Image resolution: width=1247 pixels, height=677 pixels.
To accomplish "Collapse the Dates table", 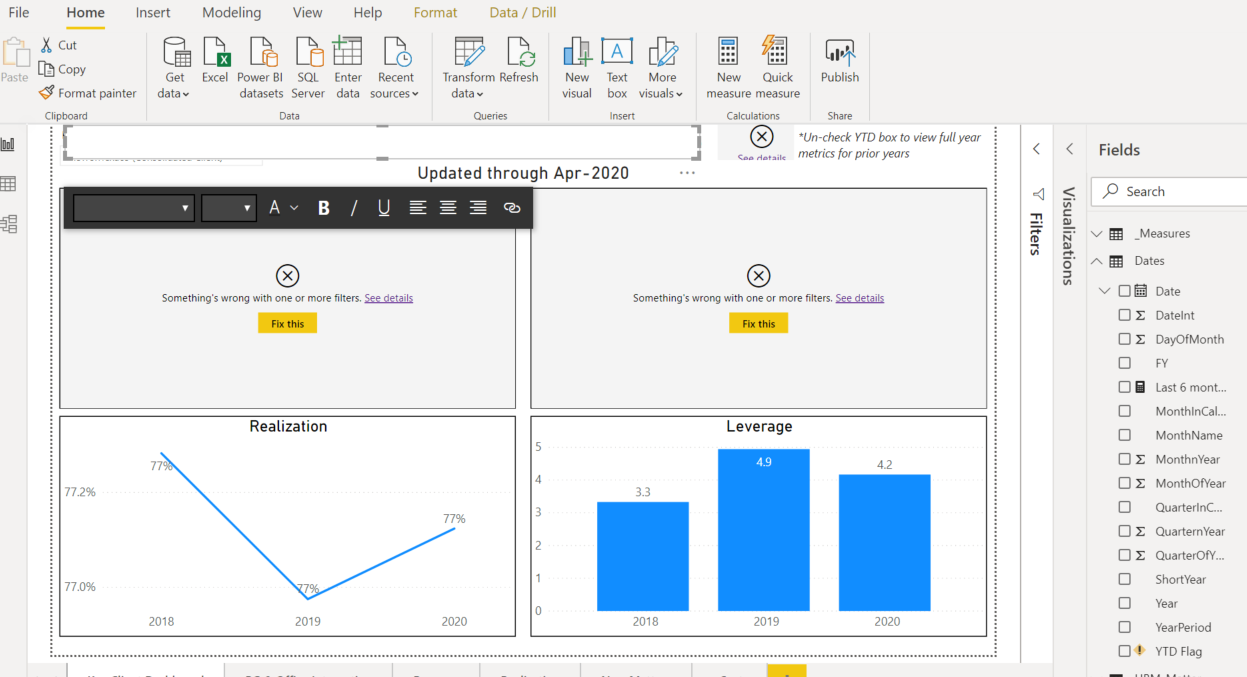I will click(1096, 261).
